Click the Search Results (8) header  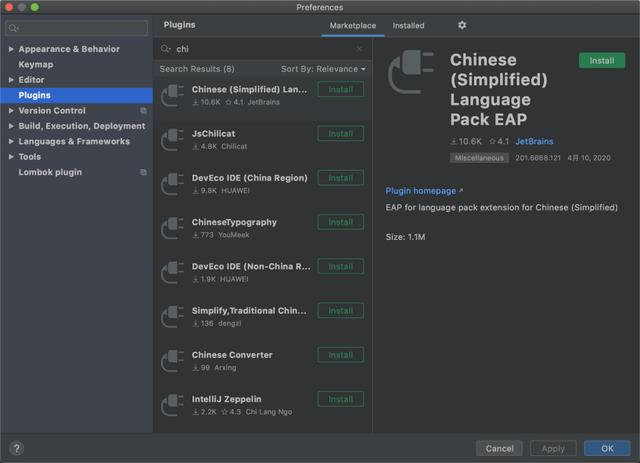[x=197, y=69]
